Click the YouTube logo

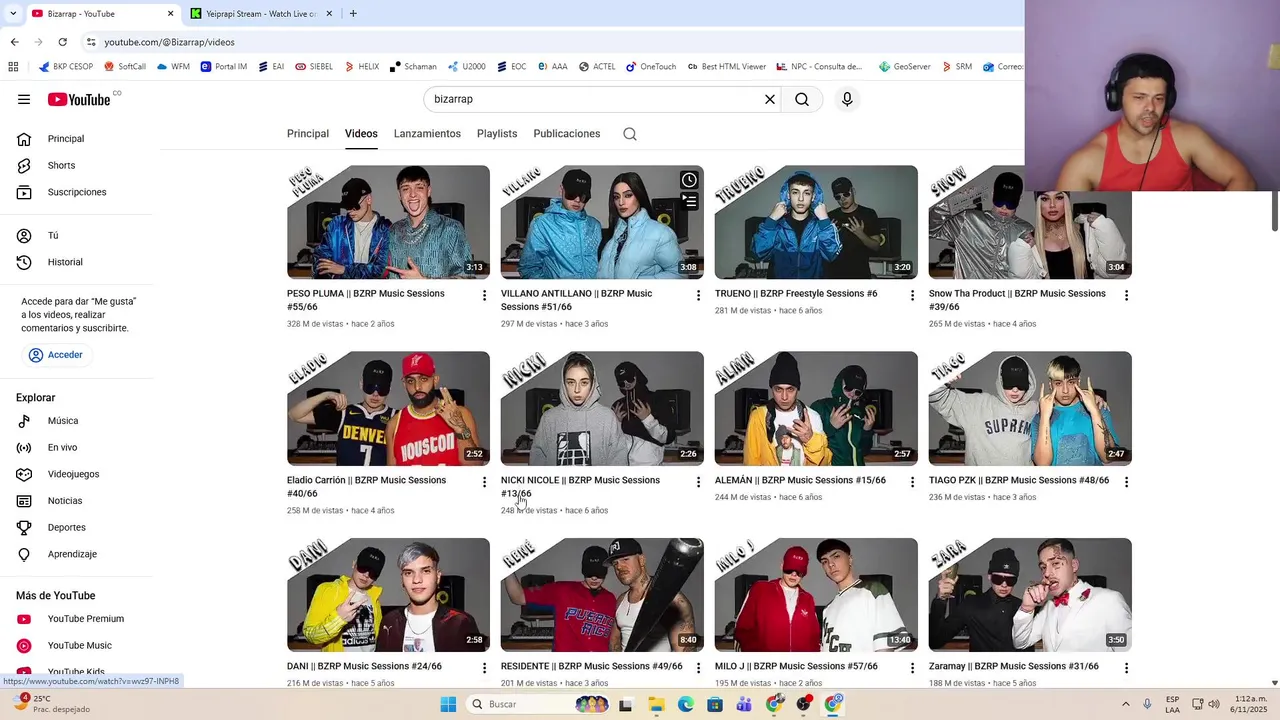(79, 99)
